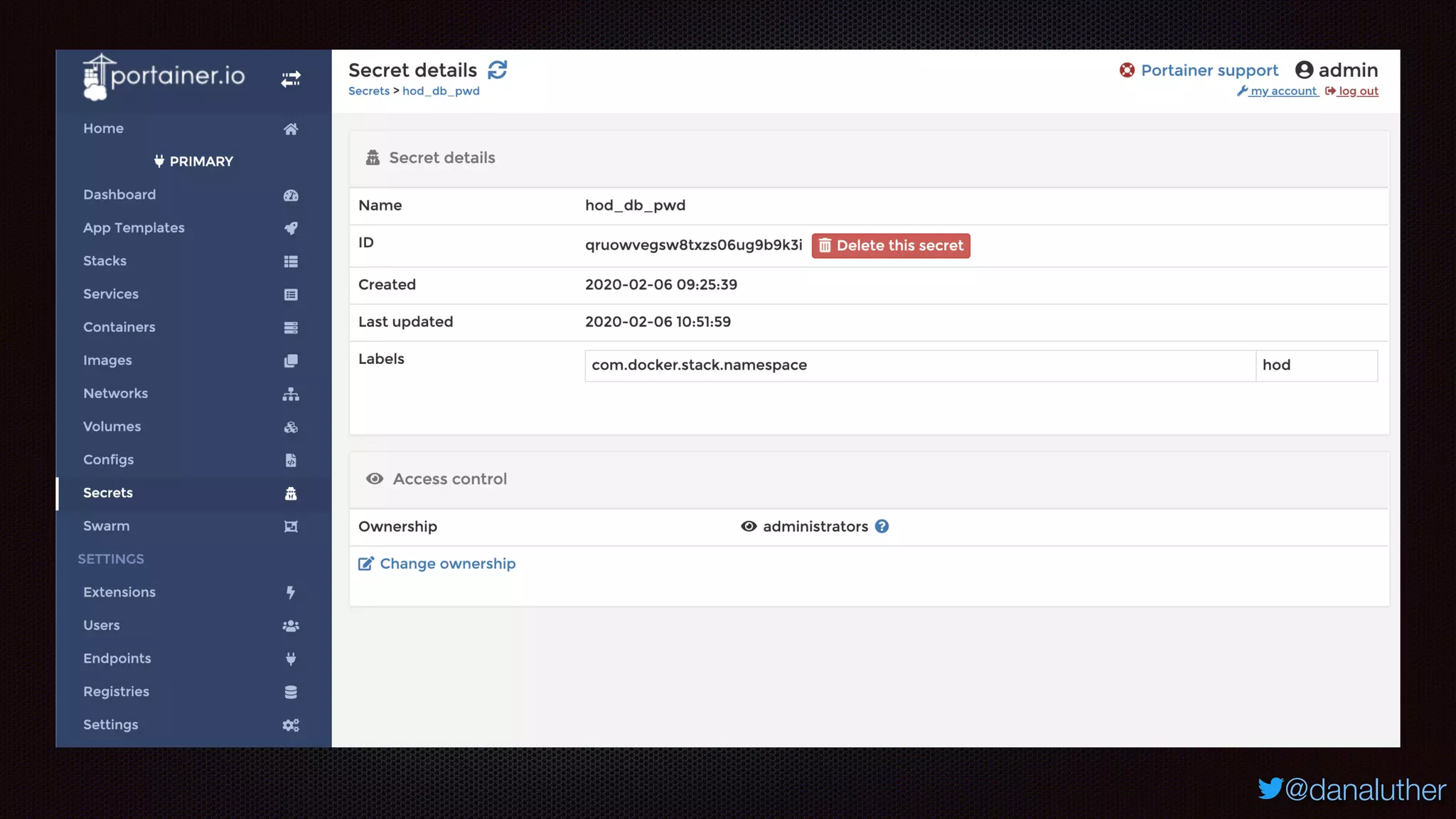Viewport: 1456px width, 819px height.
Task: Click the Endpoints plug icon
Action: coord(290,659)
